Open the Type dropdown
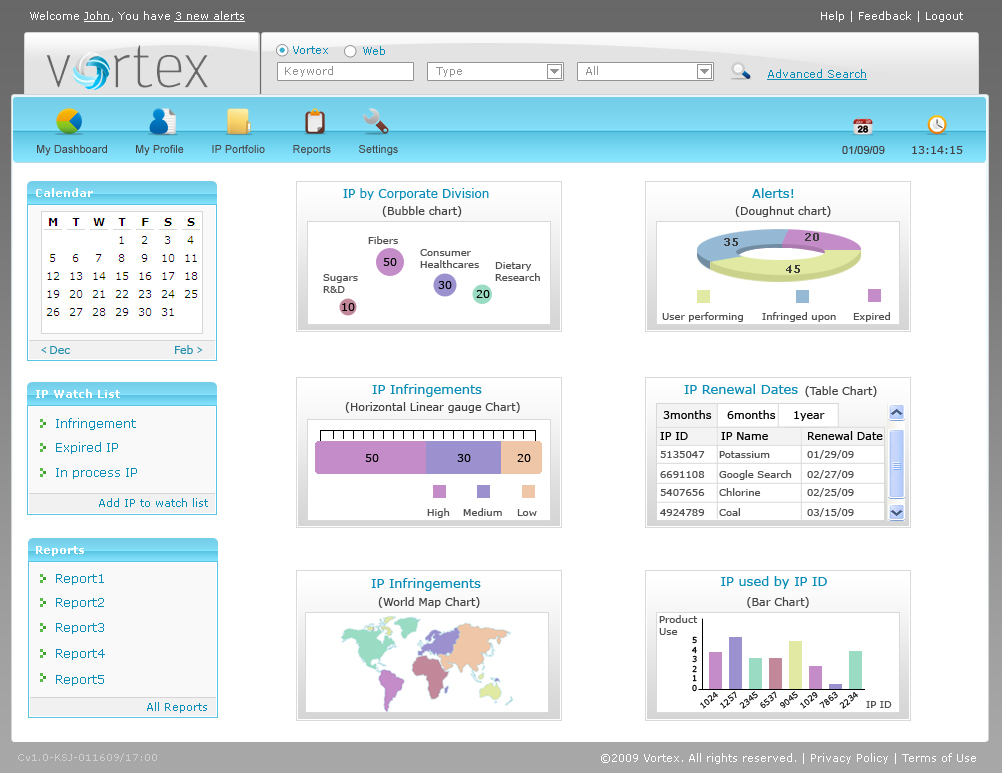The width and height of the screenshot is (1002, 773). pos(495,71)
